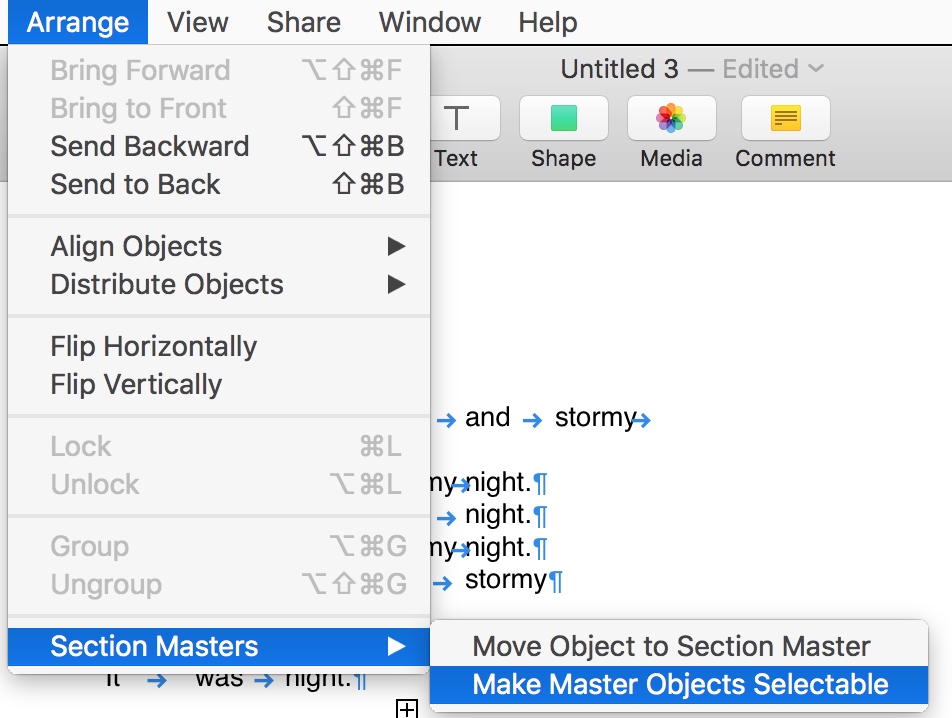The width and height of the screenshot is (952, 718).
Task: Open the Share menu
Action: (304, 22)
